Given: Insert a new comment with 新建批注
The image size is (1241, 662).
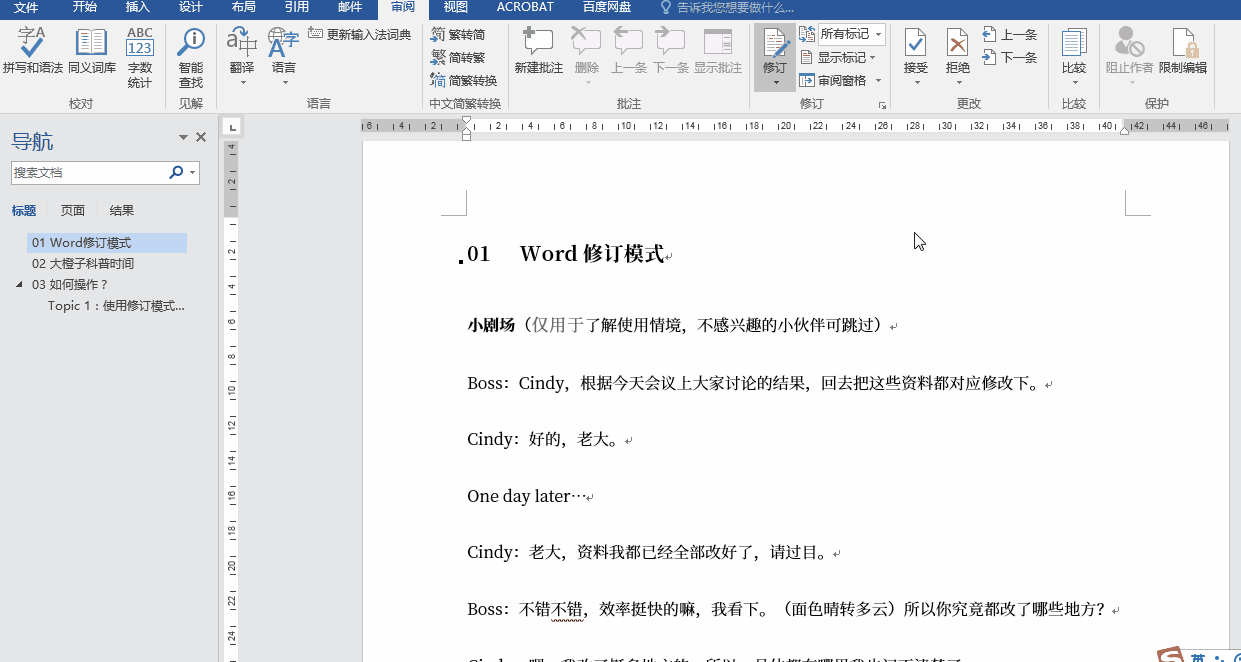Looking at the screenshot, I should (537, 50).
